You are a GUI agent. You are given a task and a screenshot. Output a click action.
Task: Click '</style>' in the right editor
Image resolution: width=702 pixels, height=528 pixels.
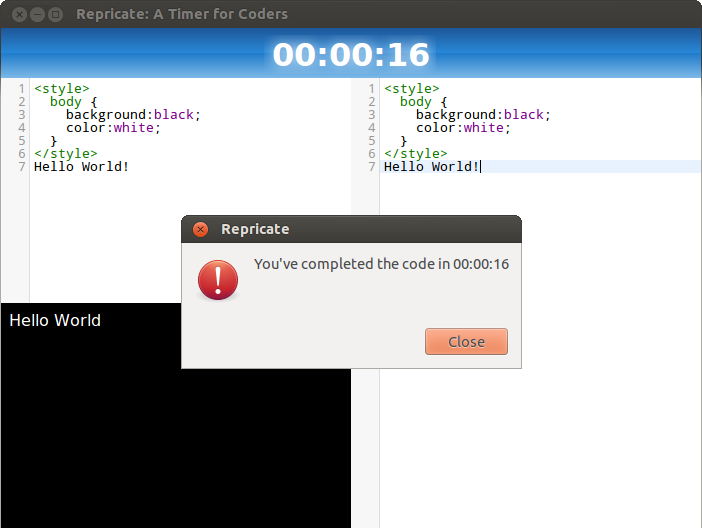pos(416,154)
